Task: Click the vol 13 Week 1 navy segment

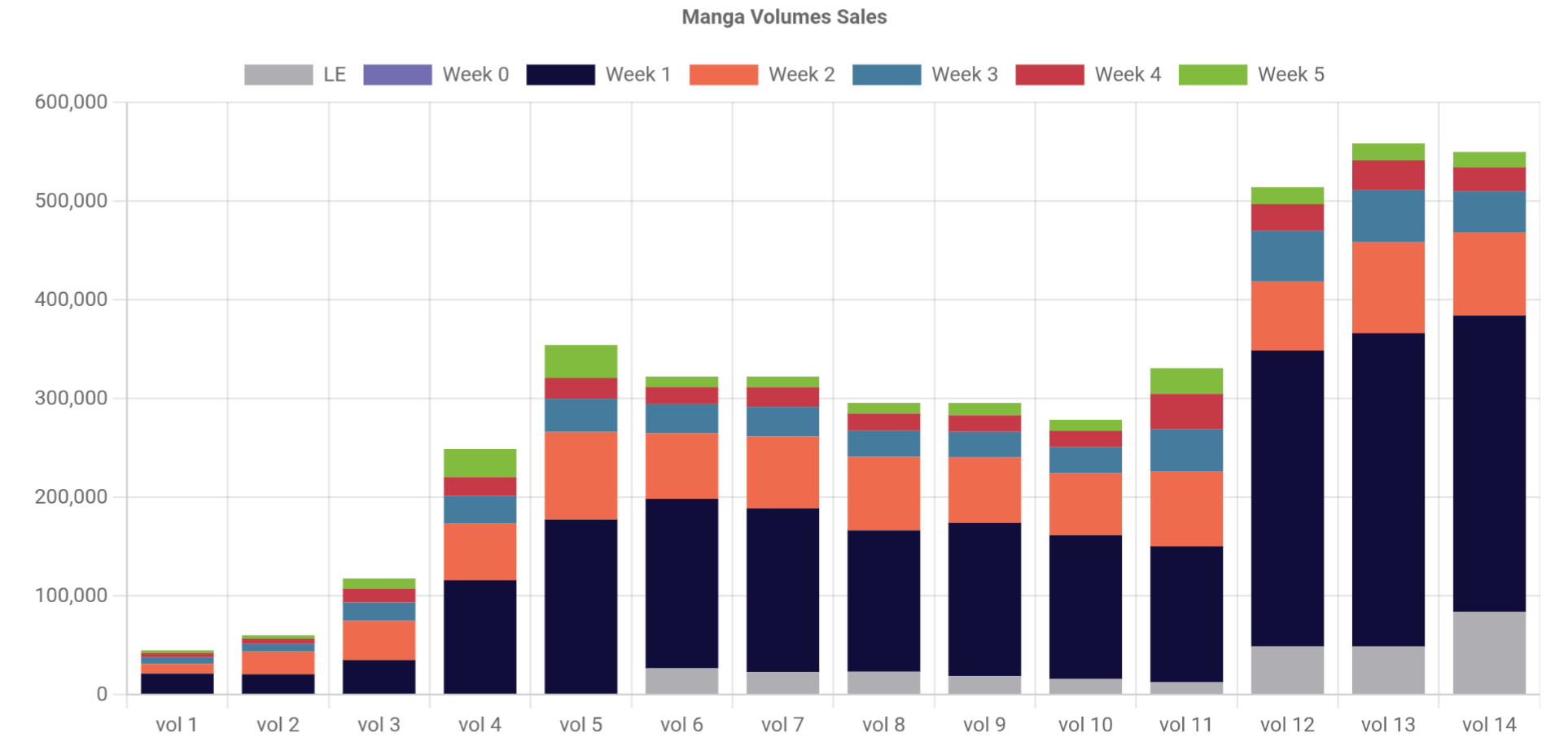Action: tap(1389, 490)
